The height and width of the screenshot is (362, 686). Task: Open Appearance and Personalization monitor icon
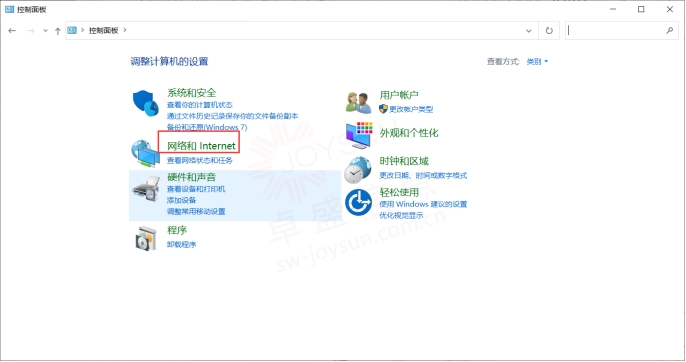coord(359,135)
